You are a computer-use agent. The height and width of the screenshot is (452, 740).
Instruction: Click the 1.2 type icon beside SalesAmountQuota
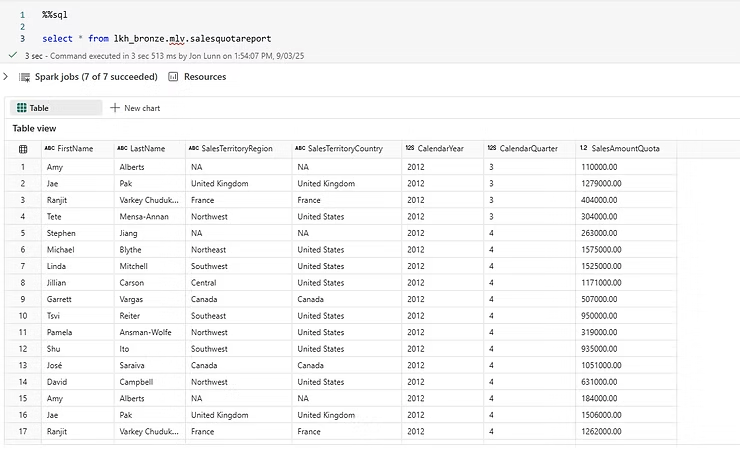584,149
